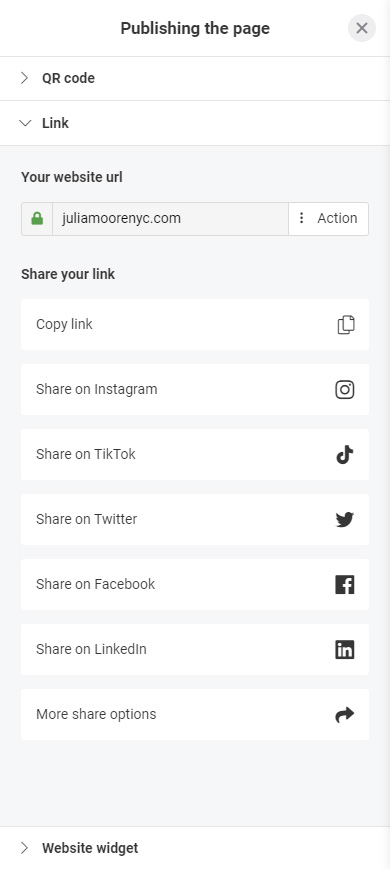Click the share arrow icon
Screen dimensions: 390x870
[x=345, y=715]
